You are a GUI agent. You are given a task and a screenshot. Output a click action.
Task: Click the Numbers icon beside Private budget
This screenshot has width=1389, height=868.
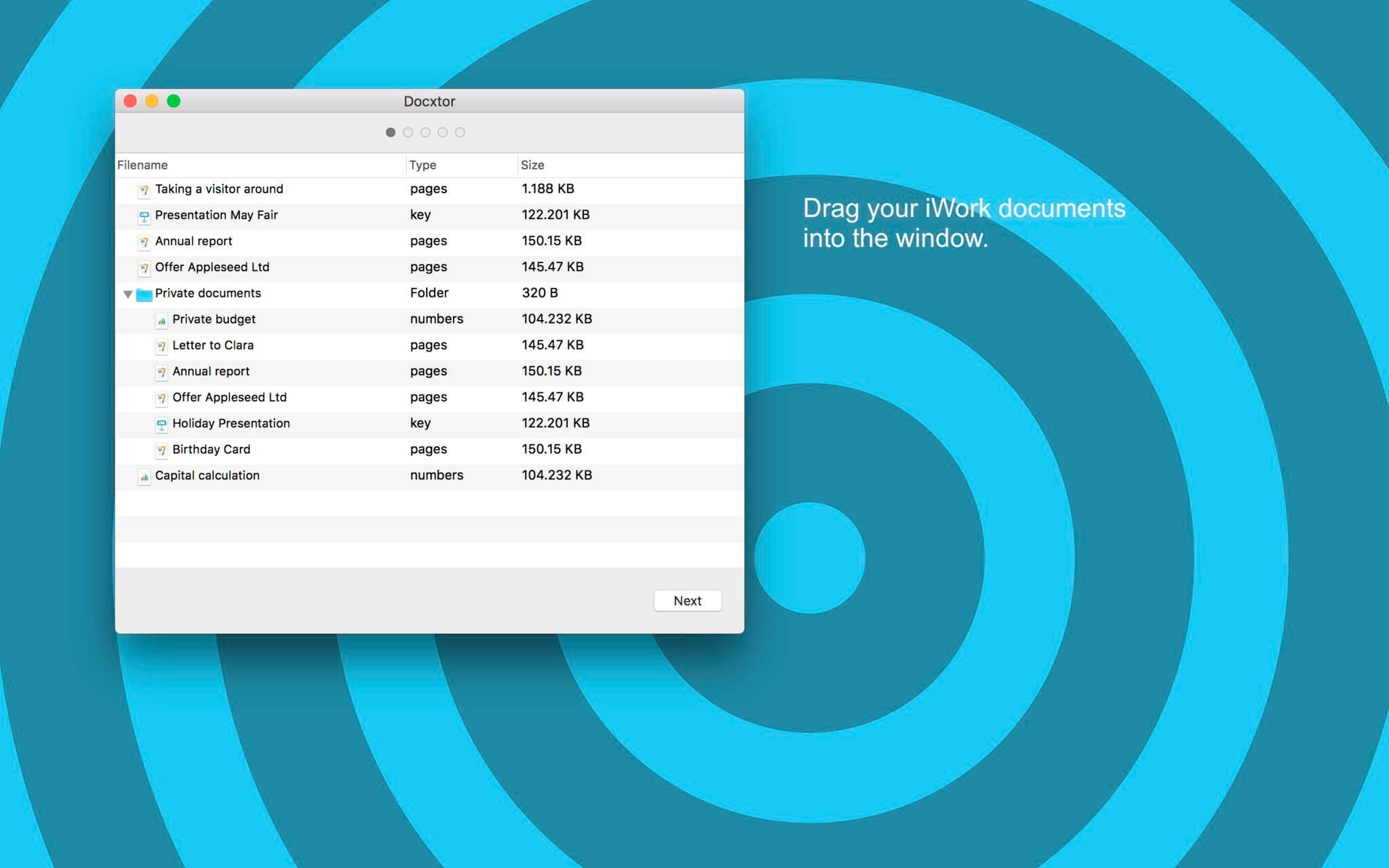pos(161,320)
